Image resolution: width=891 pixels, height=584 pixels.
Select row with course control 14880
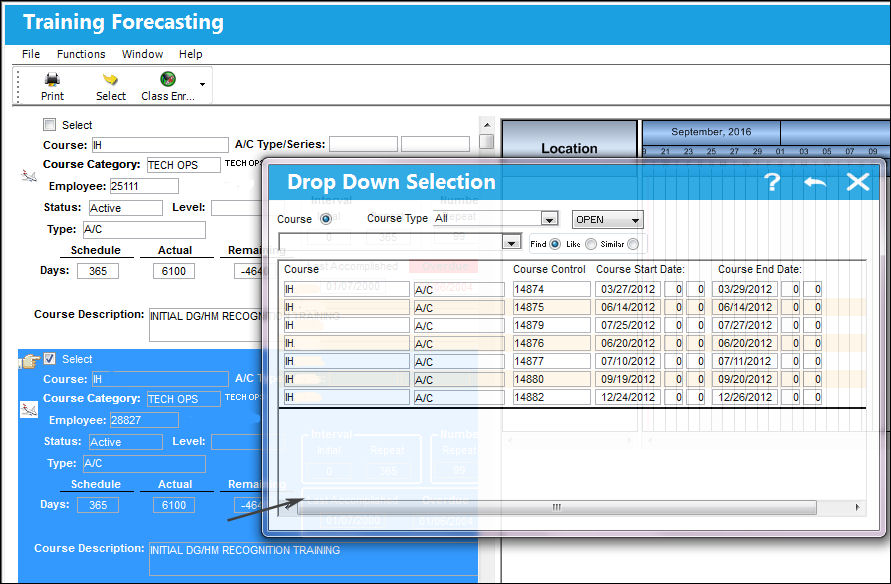(552, 379)
